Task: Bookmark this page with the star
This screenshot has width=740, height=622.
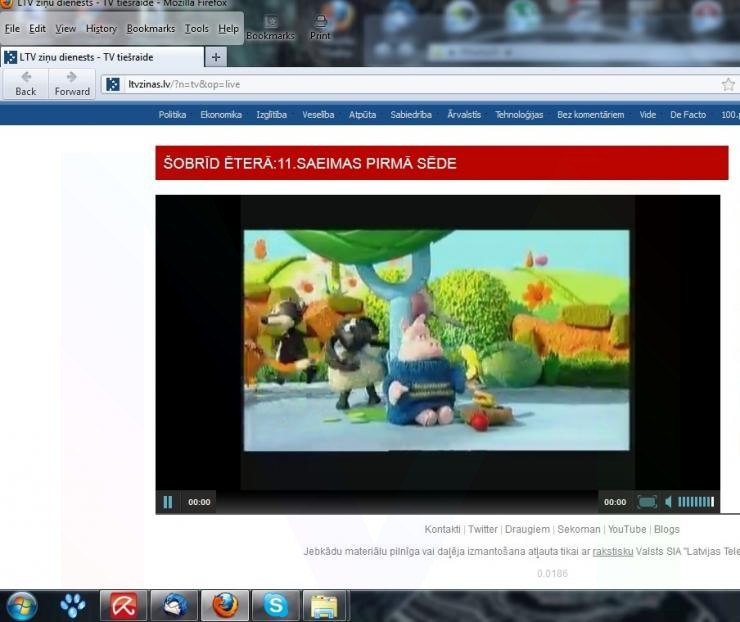Action: click(727, 85)
